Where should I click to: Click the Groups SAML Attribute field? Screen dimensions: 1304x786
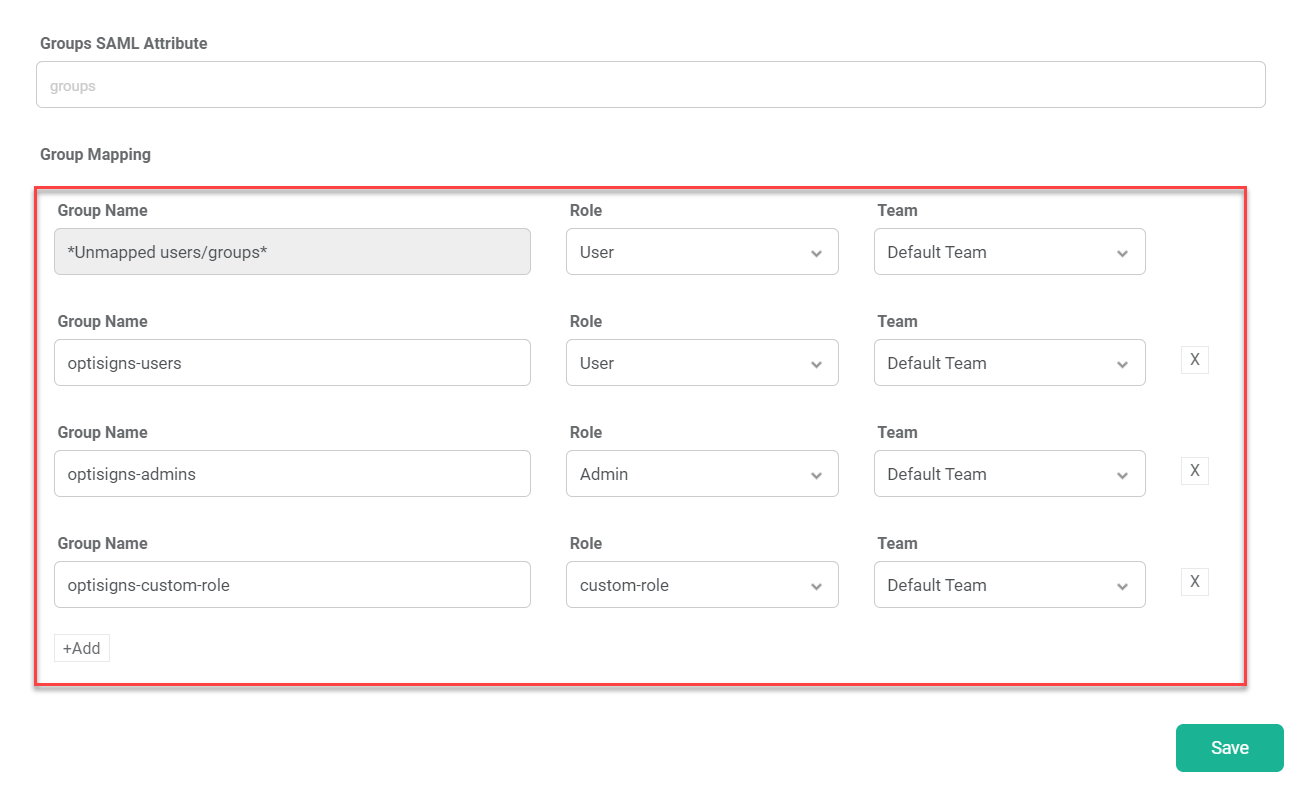pos(650,85)
